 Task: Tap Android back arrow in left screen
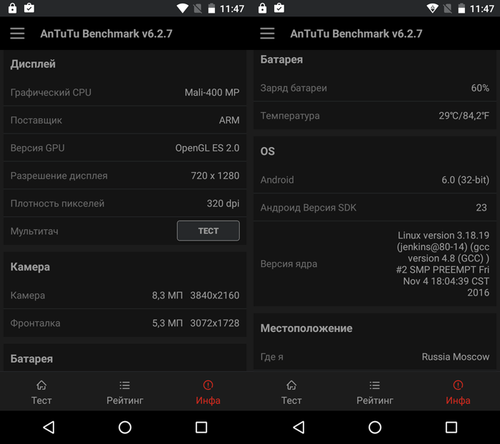[x=49, y=427]
